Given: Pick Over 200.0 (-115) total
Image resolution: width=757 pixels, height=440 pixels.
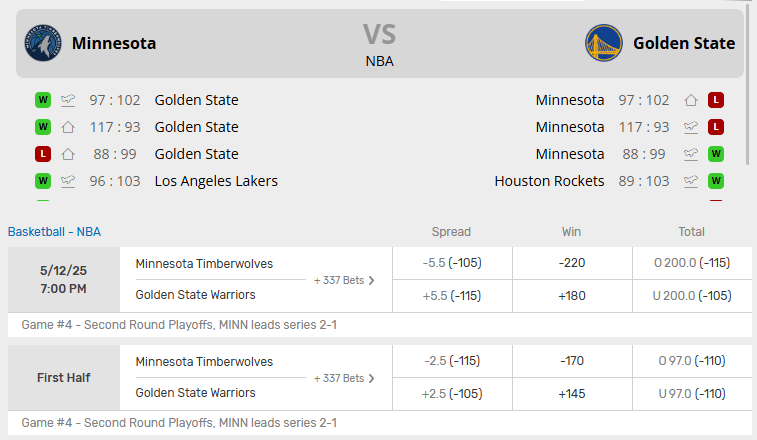Looking at the screenshot, I should (692, 263).
